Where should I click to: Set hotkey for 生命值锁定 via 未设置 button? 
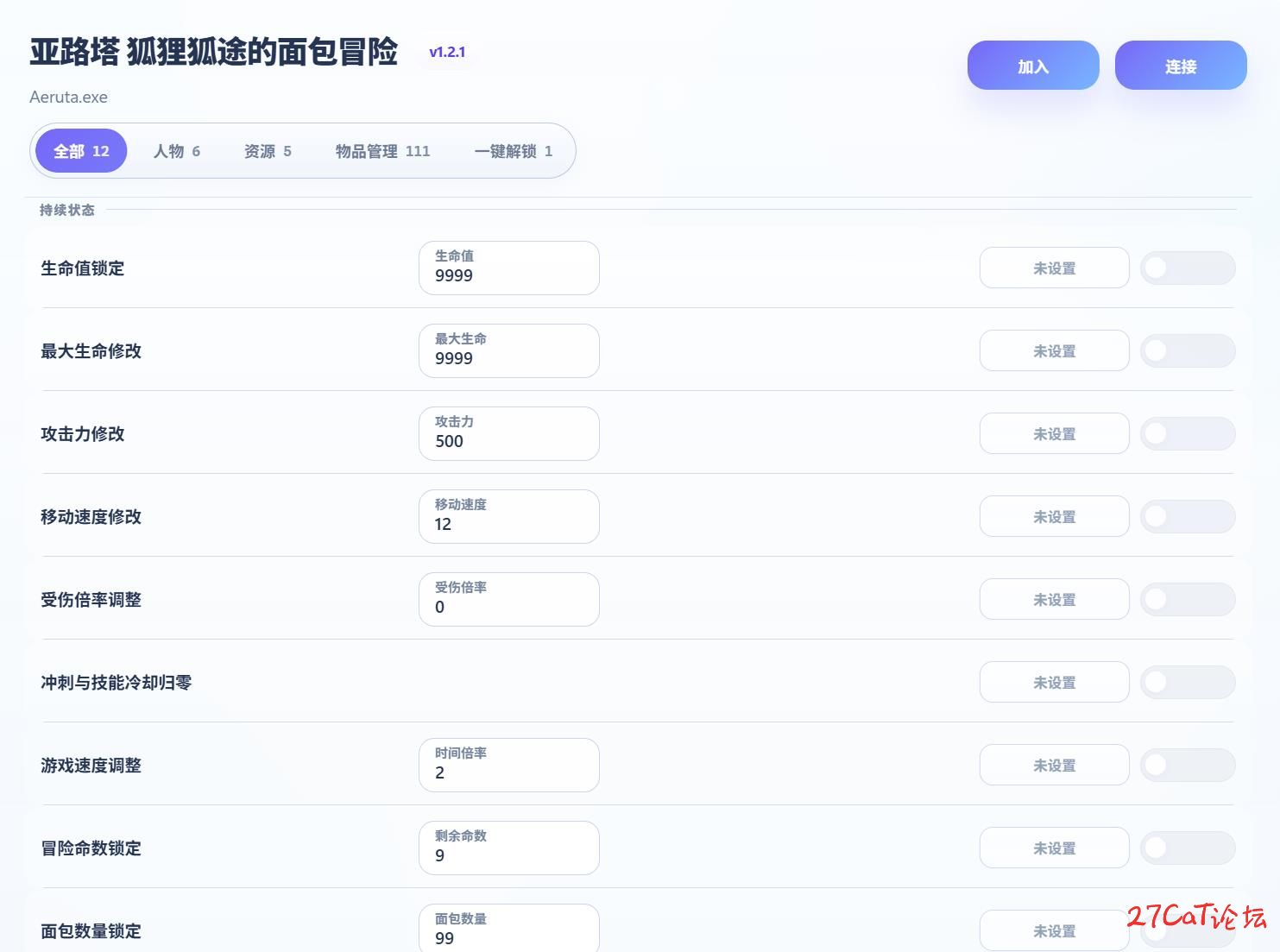pos(1054,268)
